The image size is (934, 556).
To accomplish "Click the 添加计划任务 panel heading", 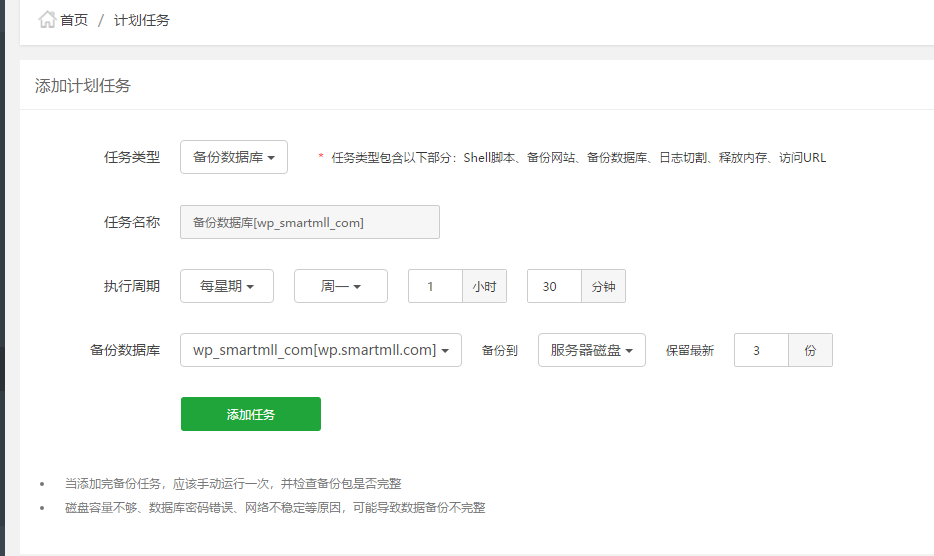I will point(83,86).
